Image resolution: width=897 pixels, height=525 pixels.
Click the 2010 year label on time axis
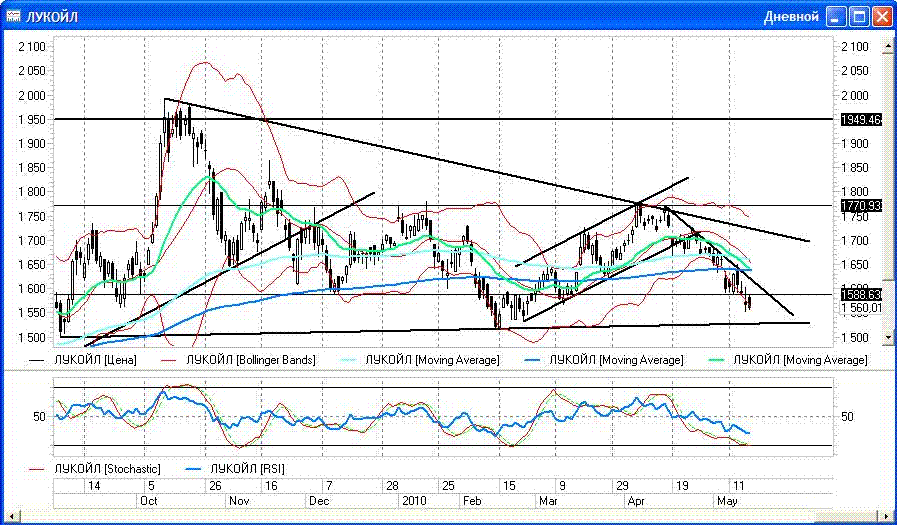414,501
